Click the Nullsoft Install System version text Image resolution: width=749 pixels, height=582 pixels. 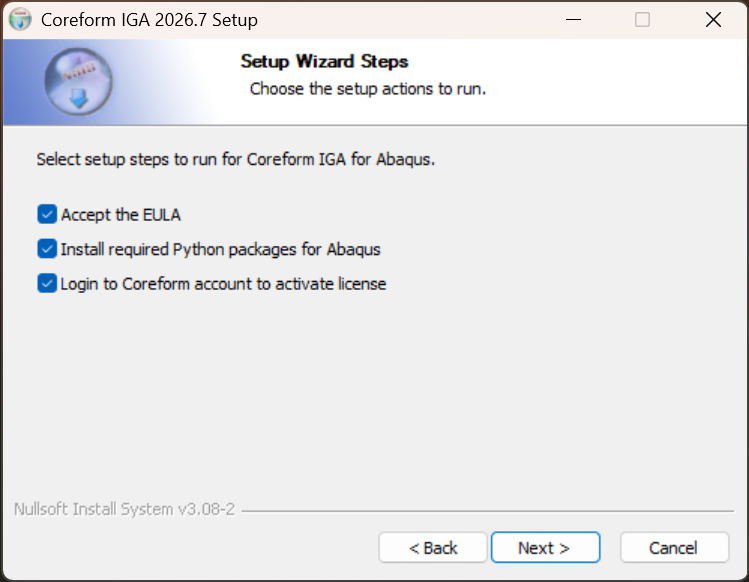(124, 509)
